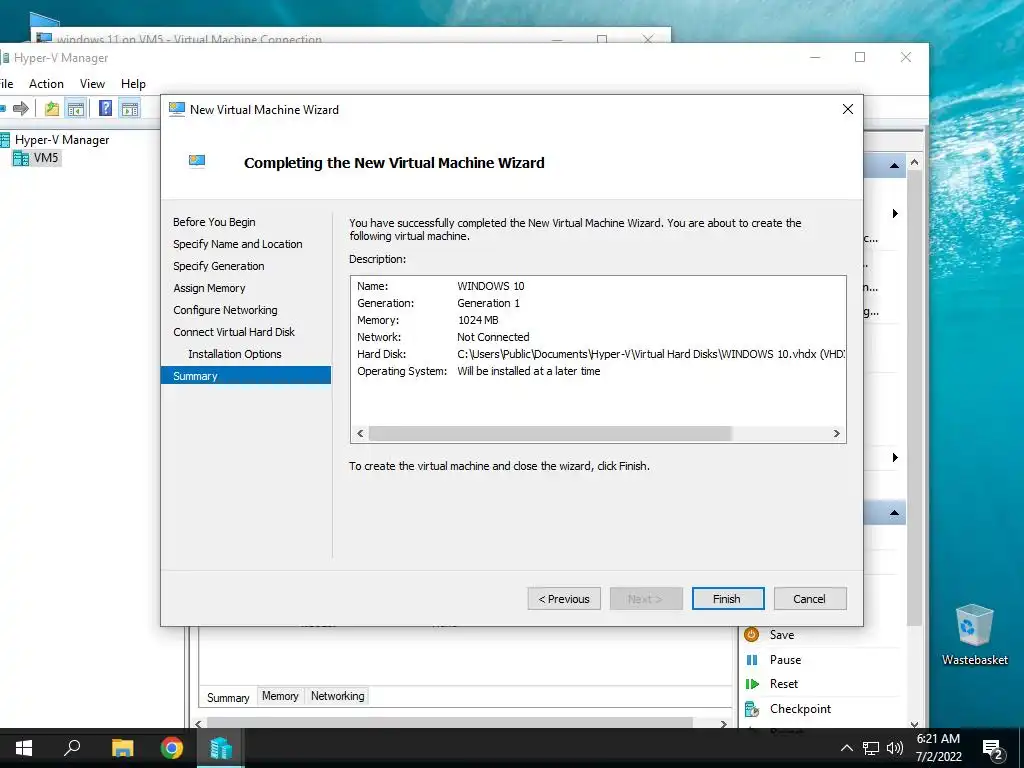The image size is (1024, 768).
Task: Open File Explorer from the taskbar
Action: [122, 748]
